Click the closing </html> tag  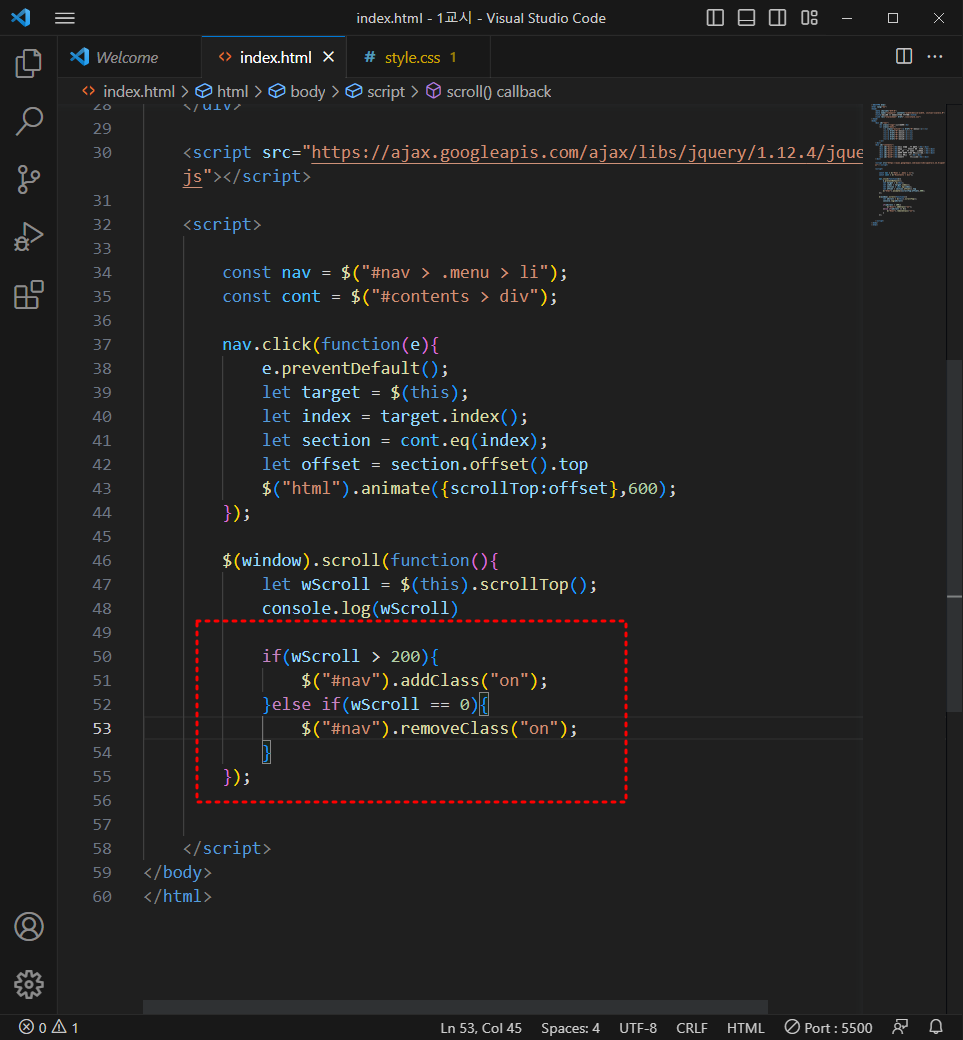(x=177, y=896)
